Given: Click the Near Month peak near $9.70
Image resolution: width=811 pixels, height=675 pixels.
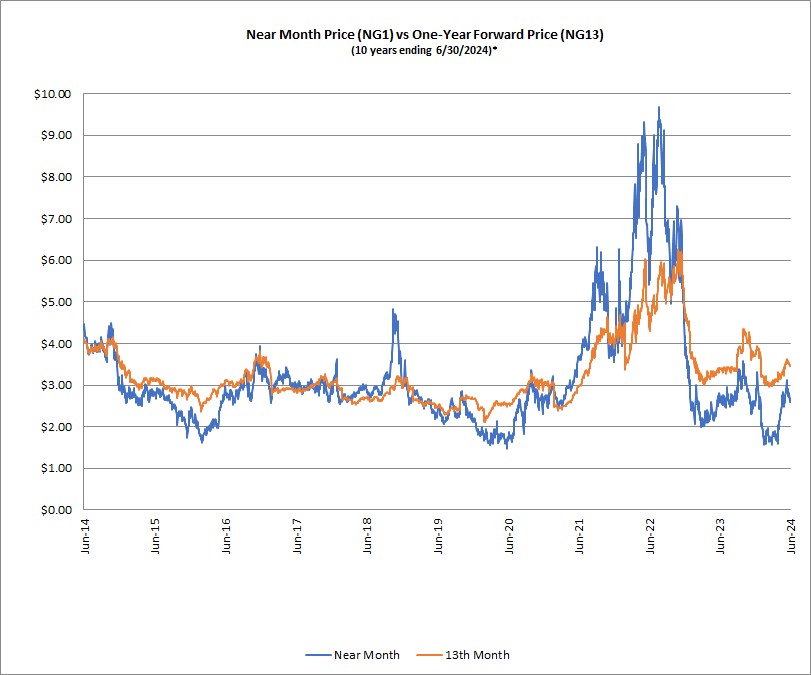Looking at the screenshot, I should [658, 108].
